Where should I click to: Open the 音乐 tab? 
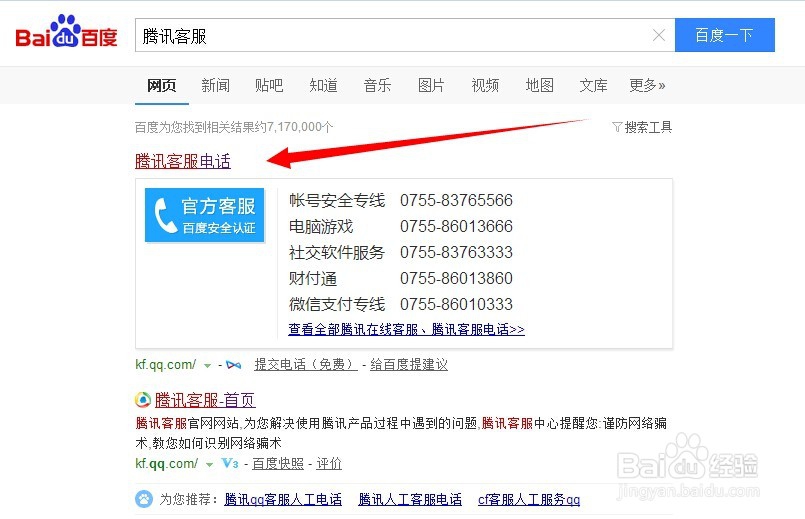pos(377,85)
